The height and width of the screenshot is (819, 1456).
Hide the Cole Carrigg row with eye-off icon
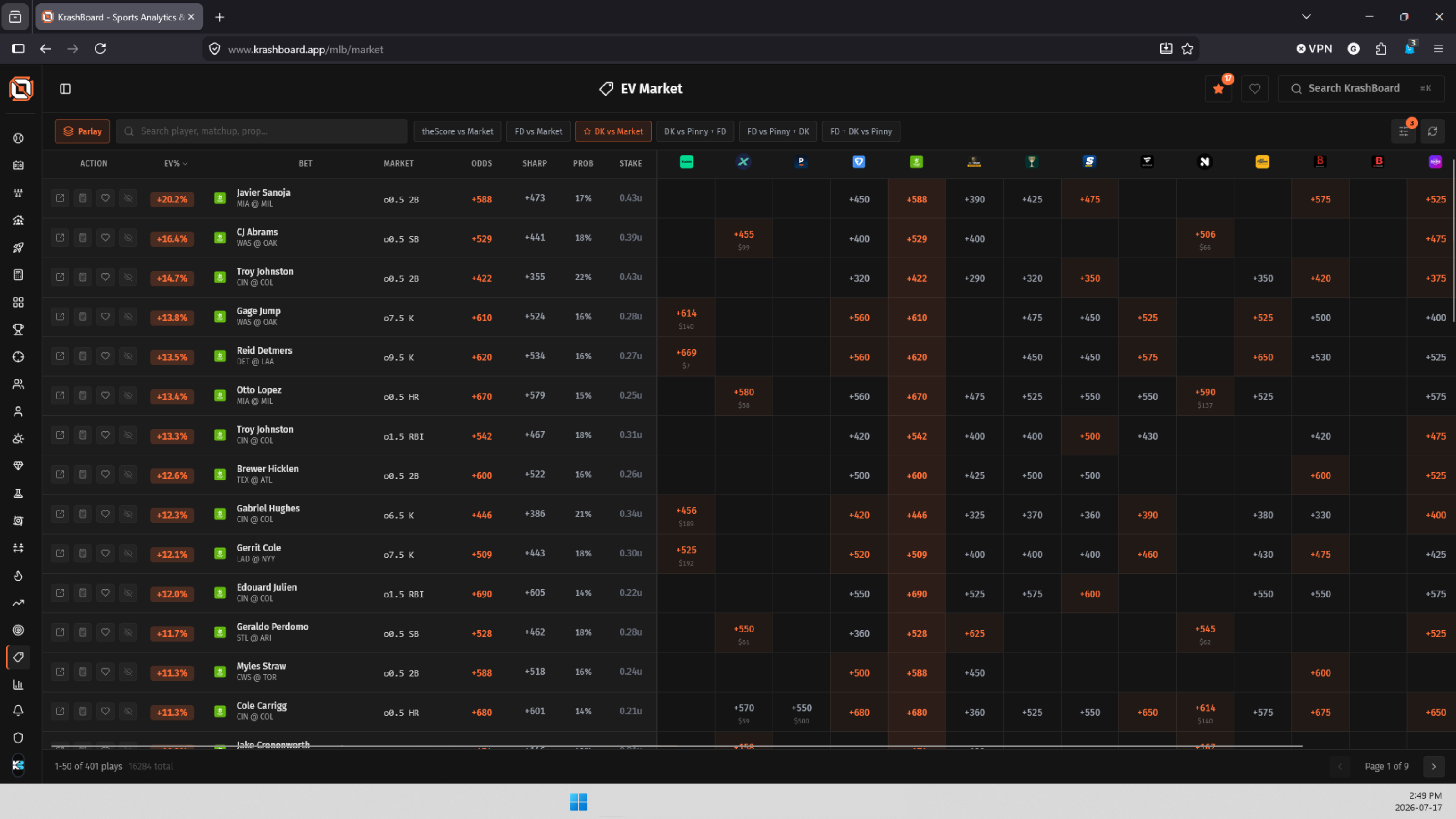(128, 711)
